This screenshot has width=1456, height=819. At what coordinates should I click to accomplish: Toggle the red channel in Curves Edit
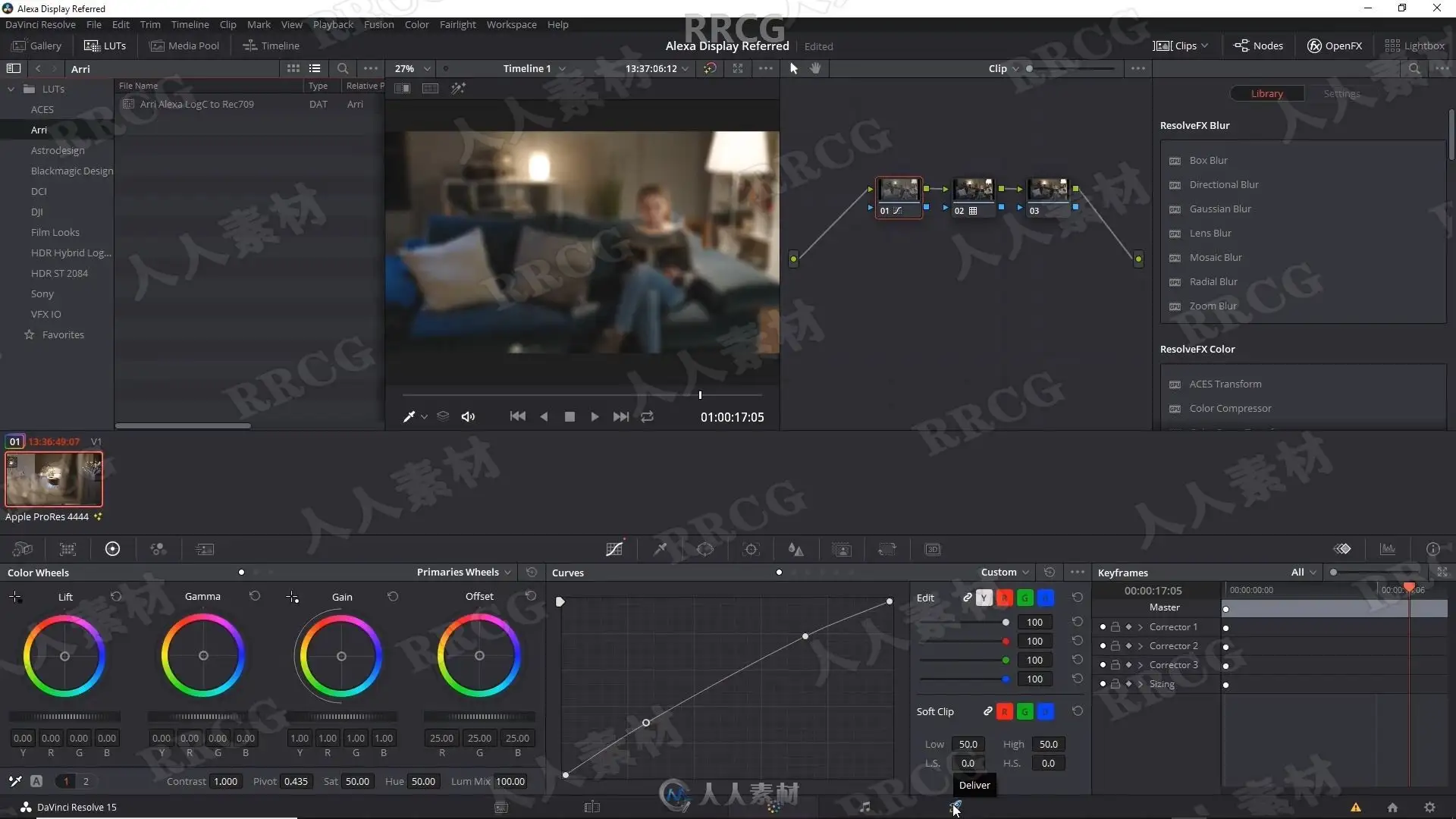tap(1005, 598)
